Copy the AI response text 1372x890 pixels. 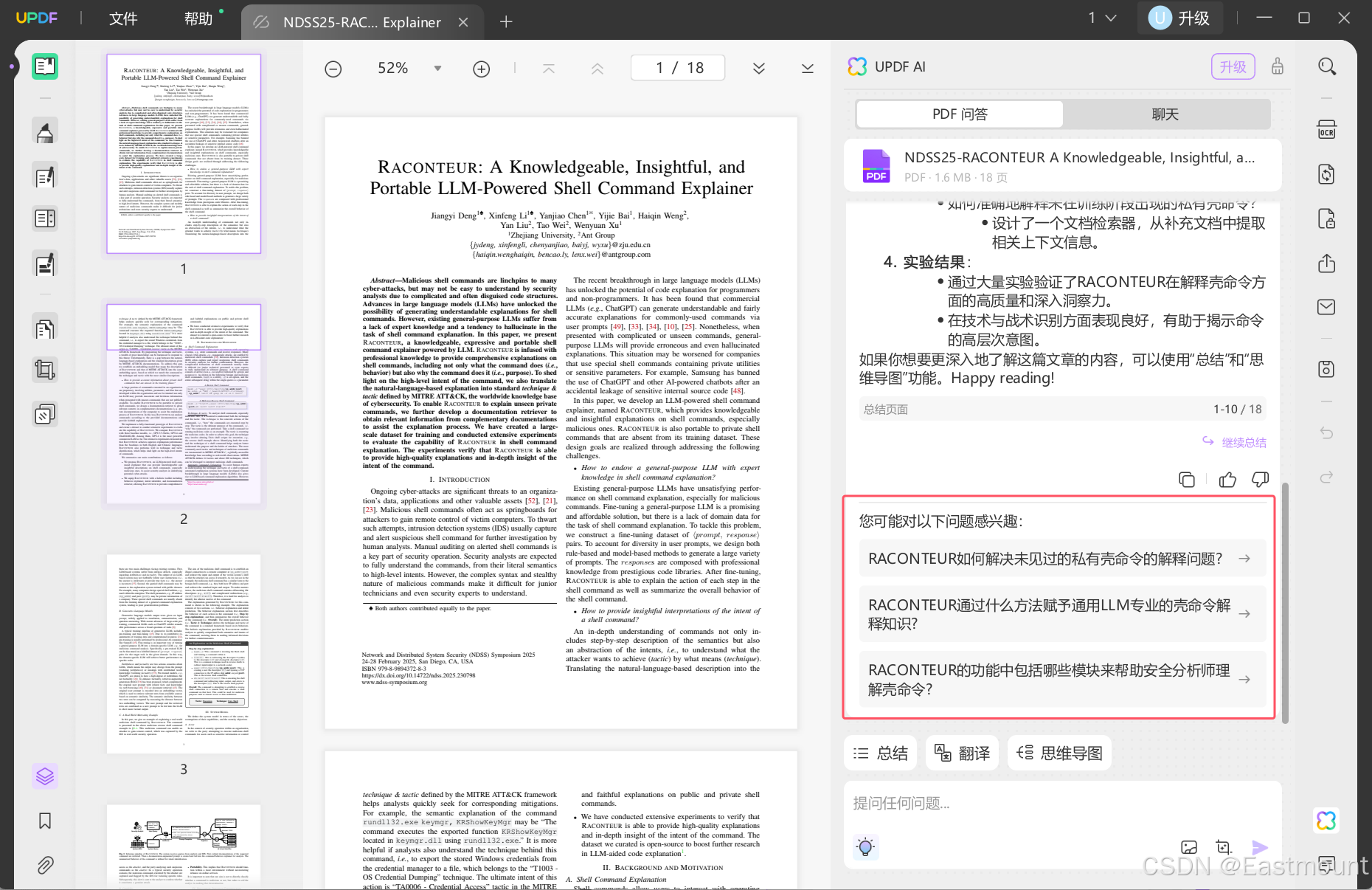[x=1187, y=480]
